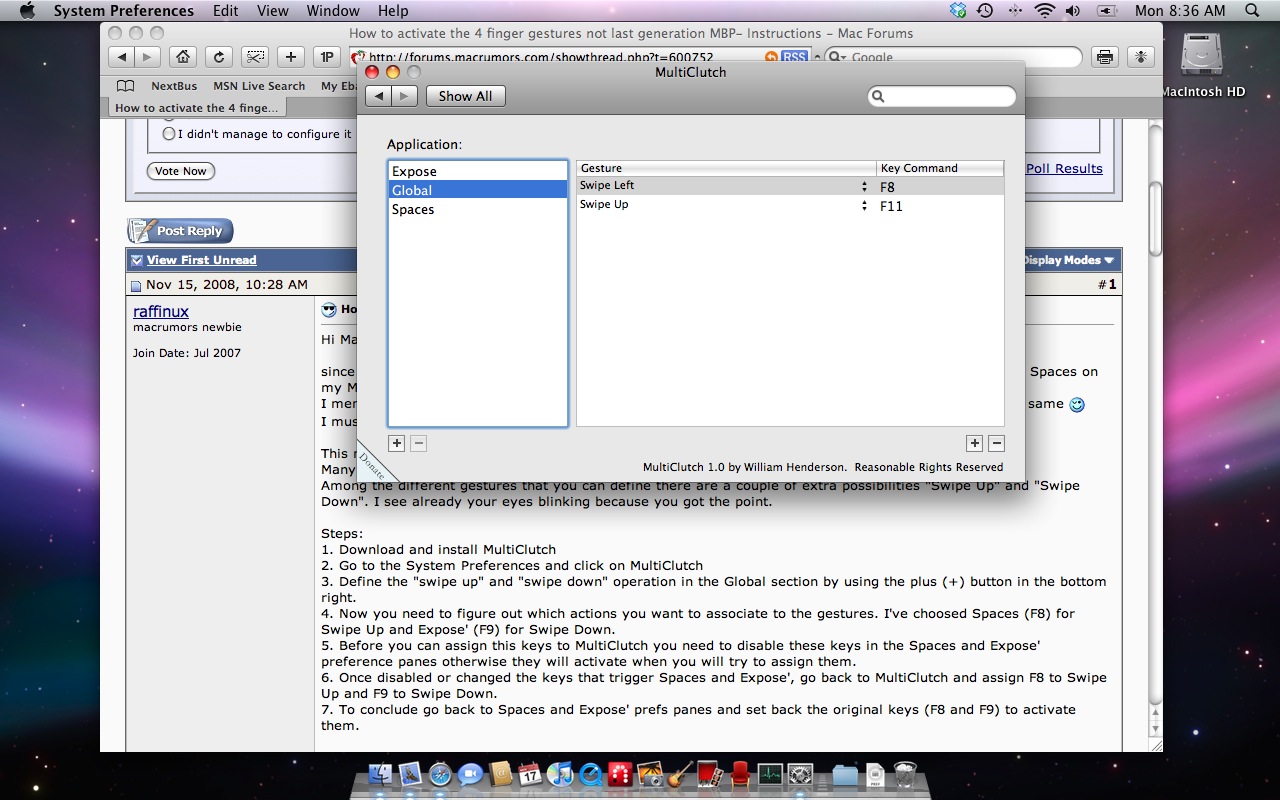Open the MSN Live Search bookmark
Screen dimensions: 1280x800
point(259,86)
